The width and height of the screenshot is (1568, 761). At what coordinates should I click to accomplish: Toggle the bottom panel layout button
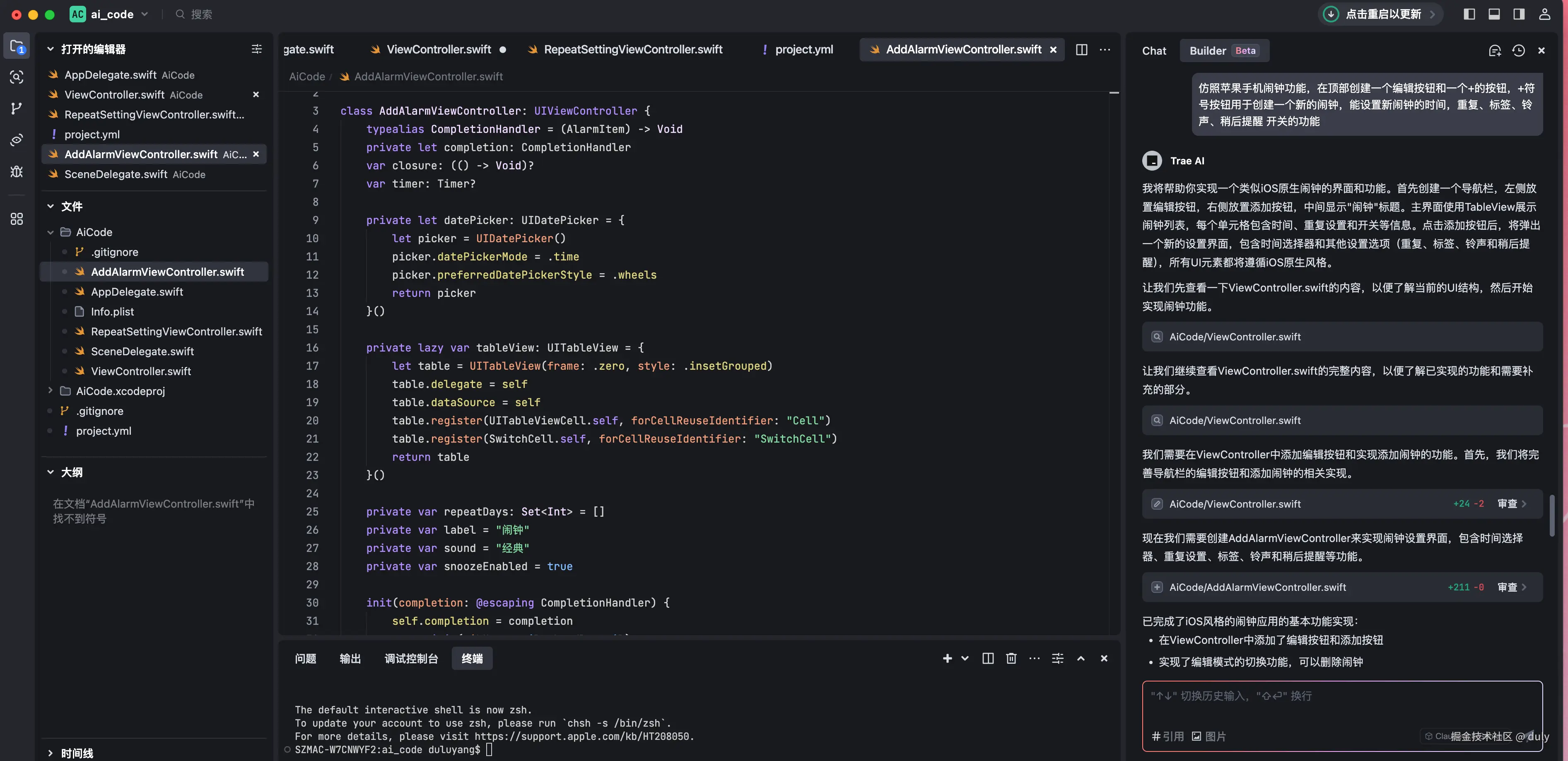click(1494, 14)
